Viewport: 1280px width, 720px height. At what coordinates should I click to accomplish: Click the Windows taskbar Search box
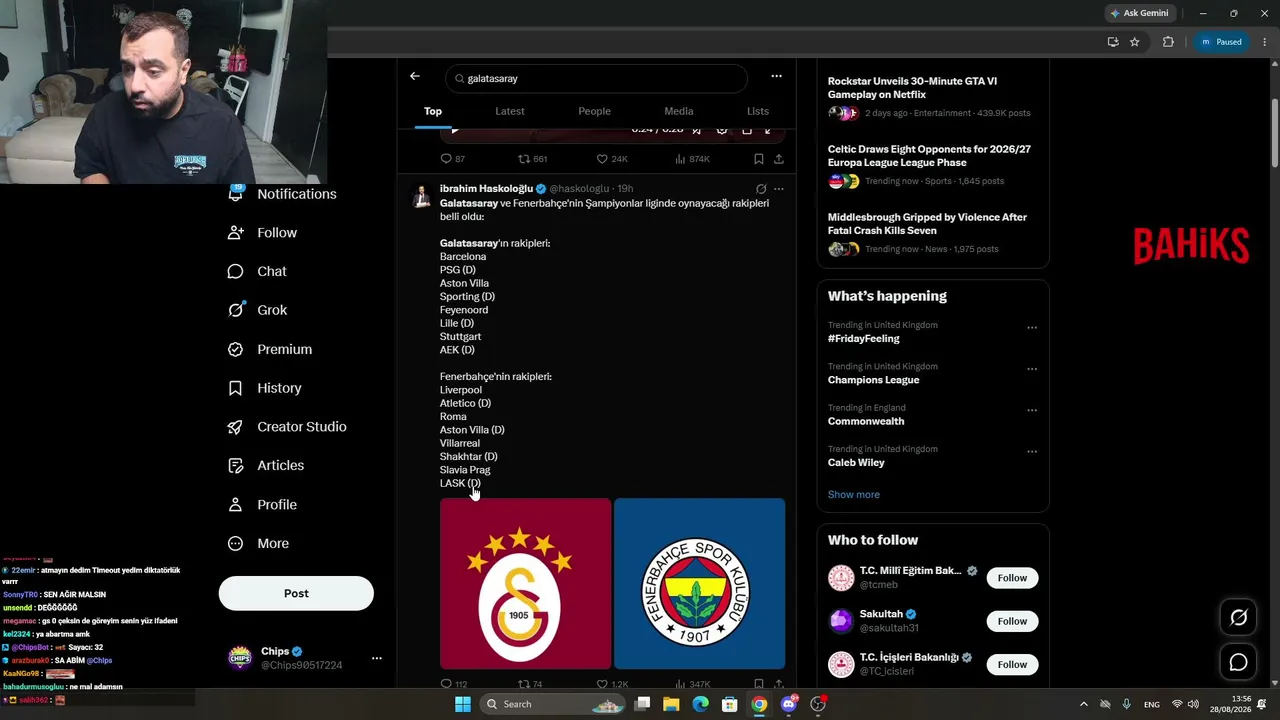[x=554, y=704]
